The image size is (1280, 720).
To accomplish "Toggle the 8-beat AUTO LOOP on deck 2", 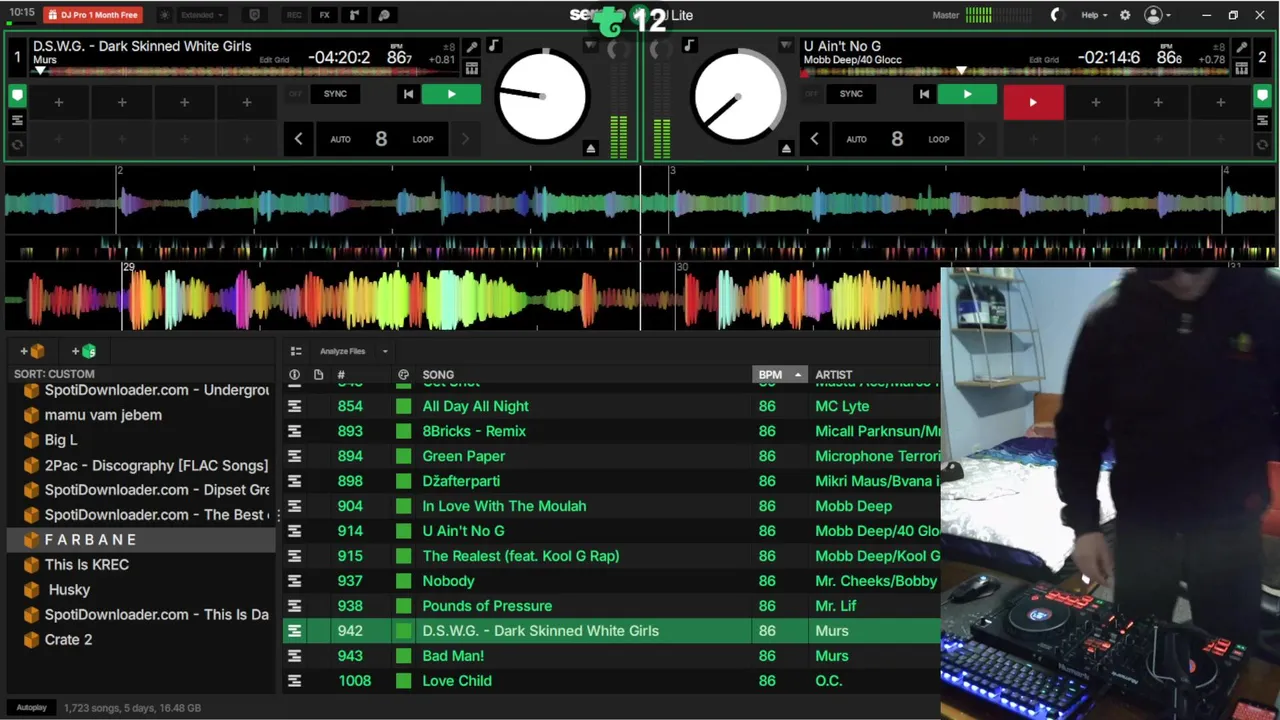I will tap(897, 139).
